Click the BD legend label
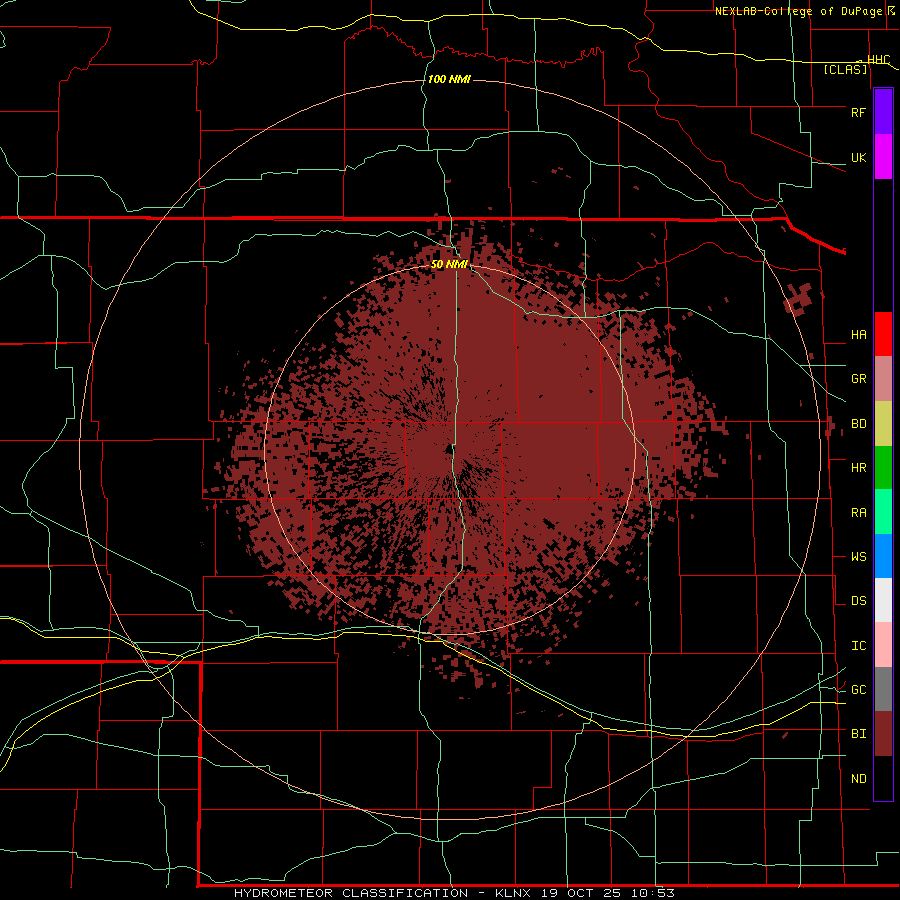The width and height of the screenshot is (900, 900). [x=858, y=424]
